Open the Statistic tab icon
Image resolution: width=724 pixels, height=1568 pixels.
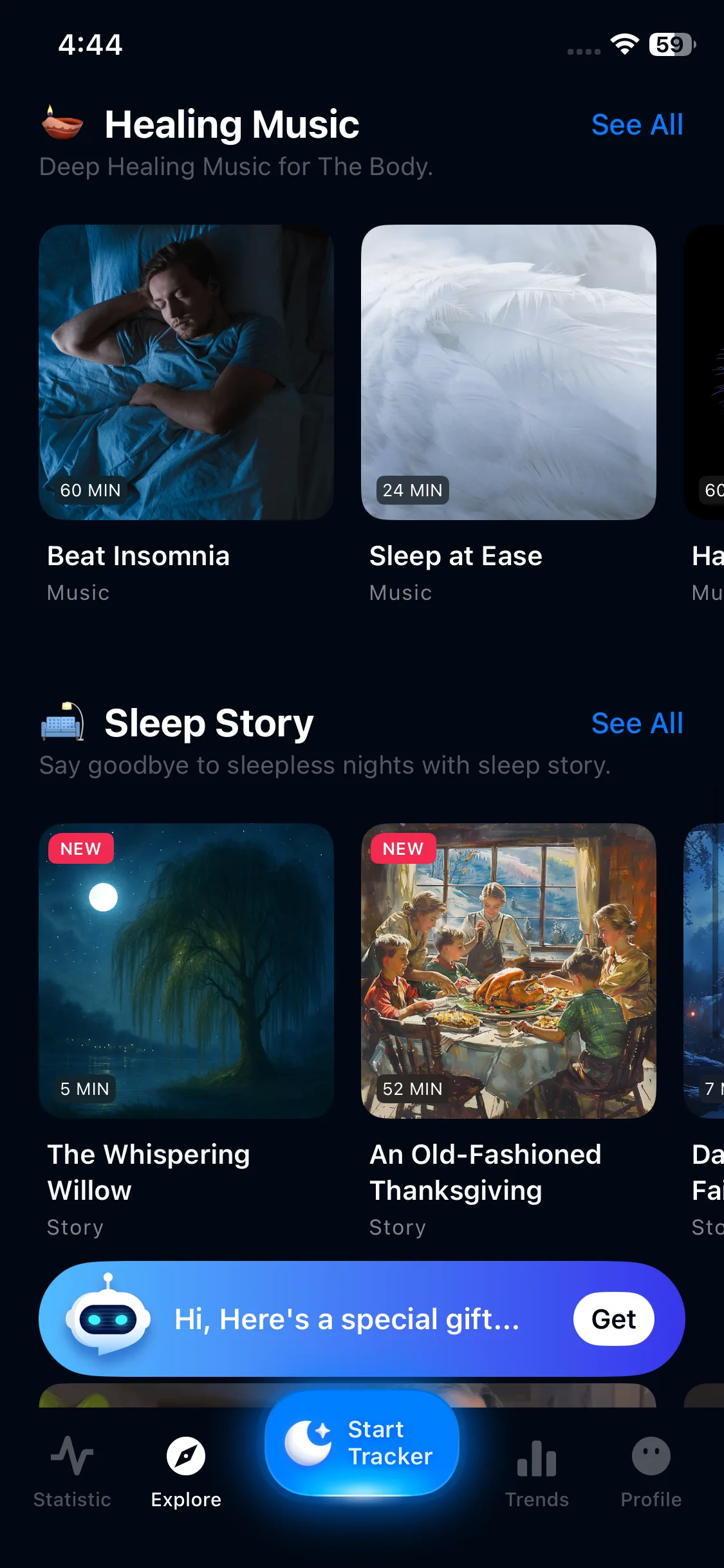(x=72, y=1456)
